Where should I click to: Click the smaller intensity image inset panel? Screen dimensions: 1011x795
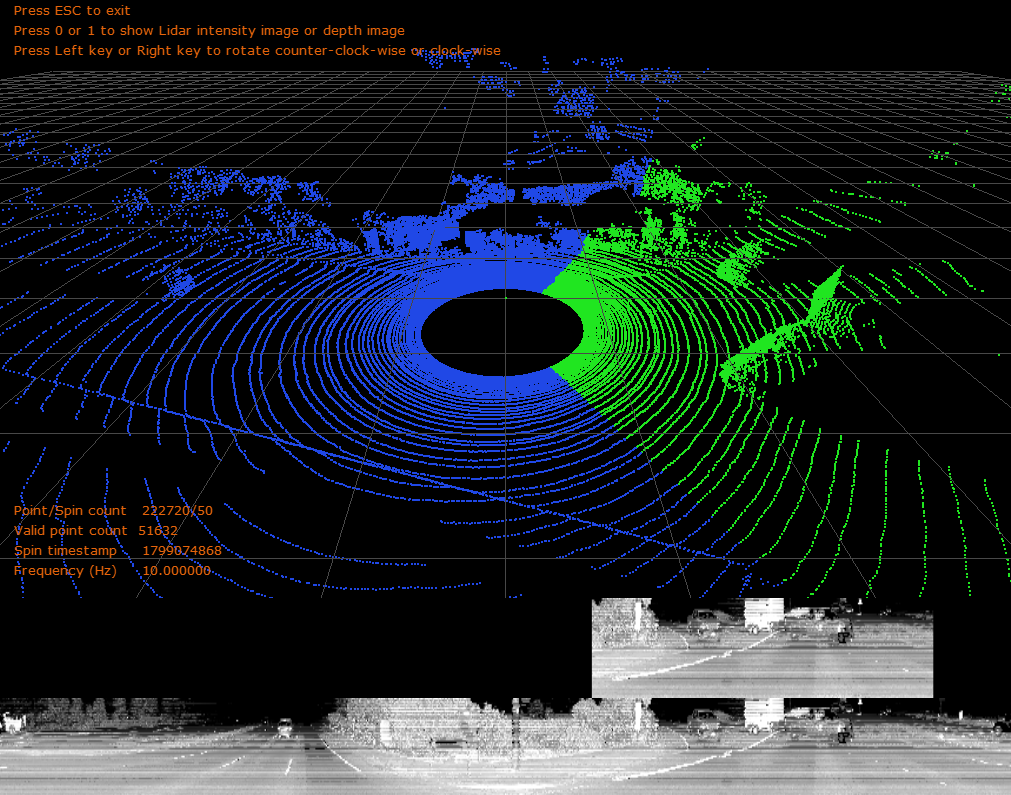[x=760, y=645]
